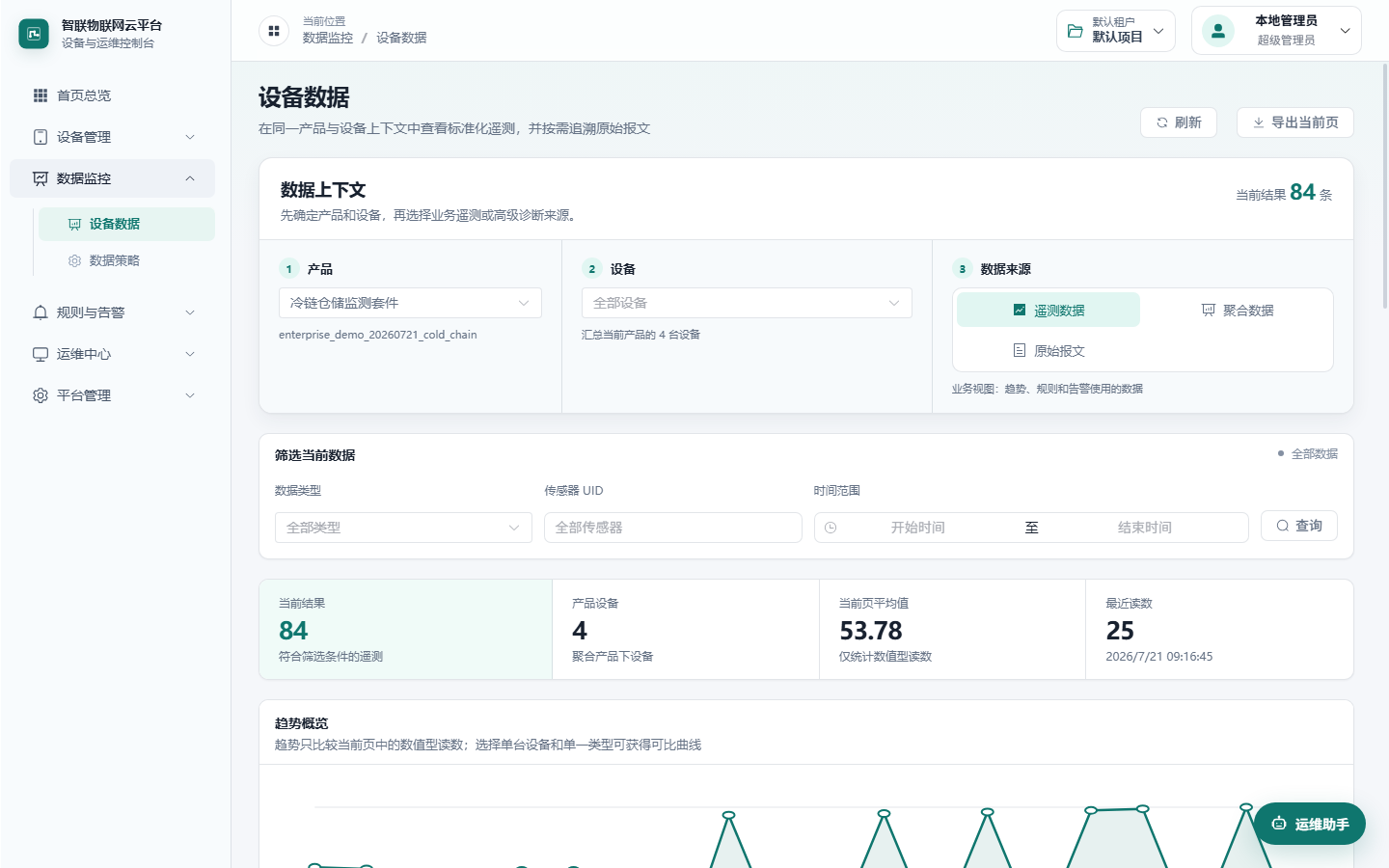Image resolution: width=1389 pixels, height=868 pixels.
Task: Click the 设备管理 device icon
Action: [x=41, y=137]
